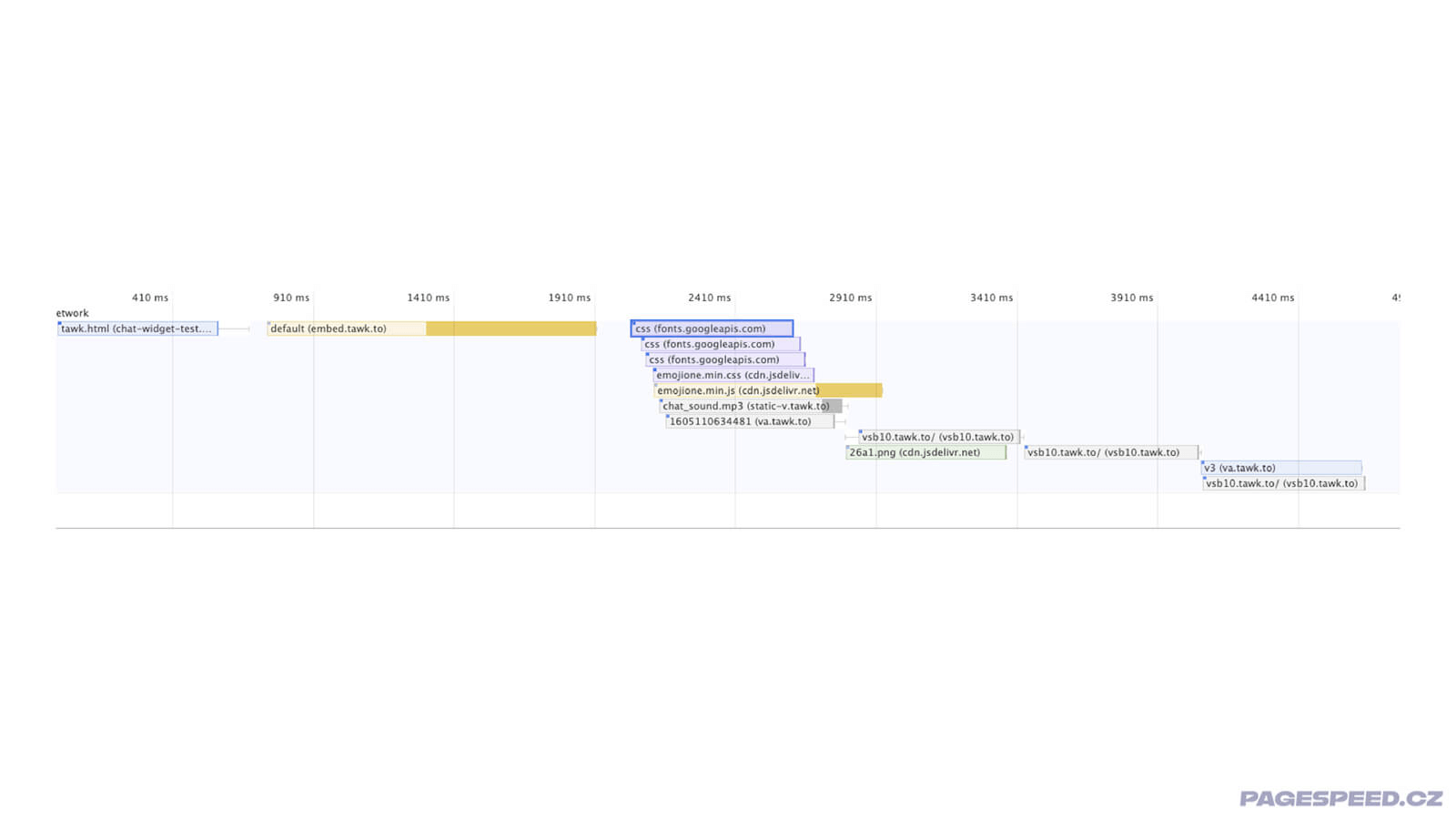The image size is (1456, 819).
Task: Click the bottom vsb10.tawk.to/ request
Action: click(1283, 483)
